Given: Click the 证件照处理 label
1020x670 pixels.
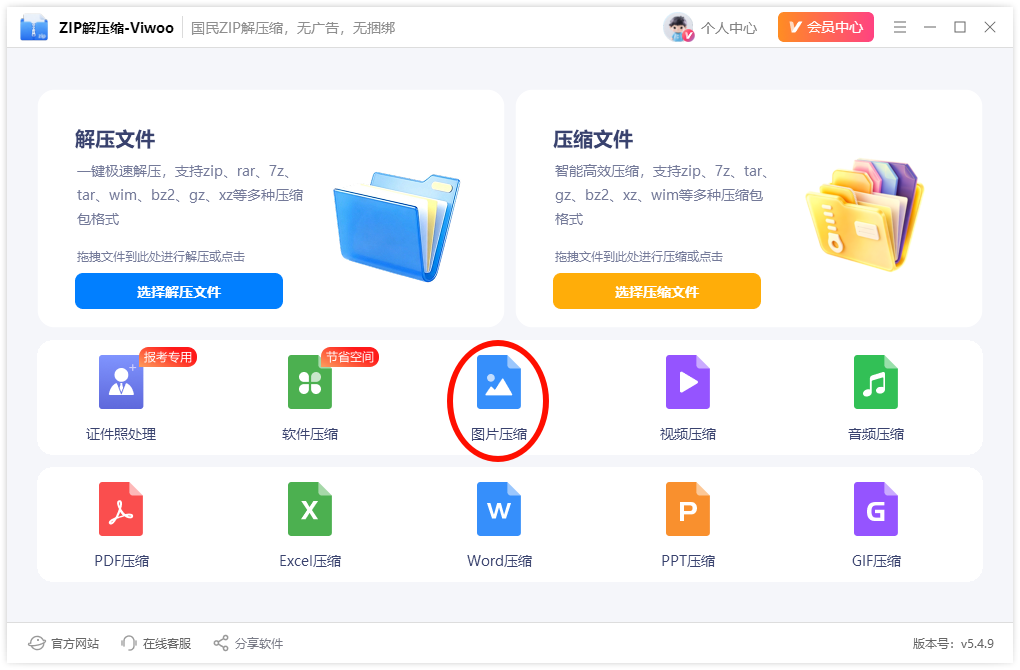Looking at the screenshot, I should point(121,434).
